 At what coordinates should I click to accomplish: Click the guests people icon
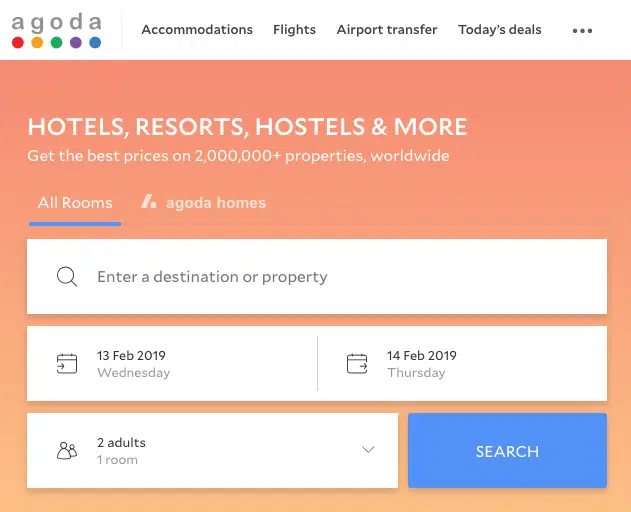[x=67, y=451]
